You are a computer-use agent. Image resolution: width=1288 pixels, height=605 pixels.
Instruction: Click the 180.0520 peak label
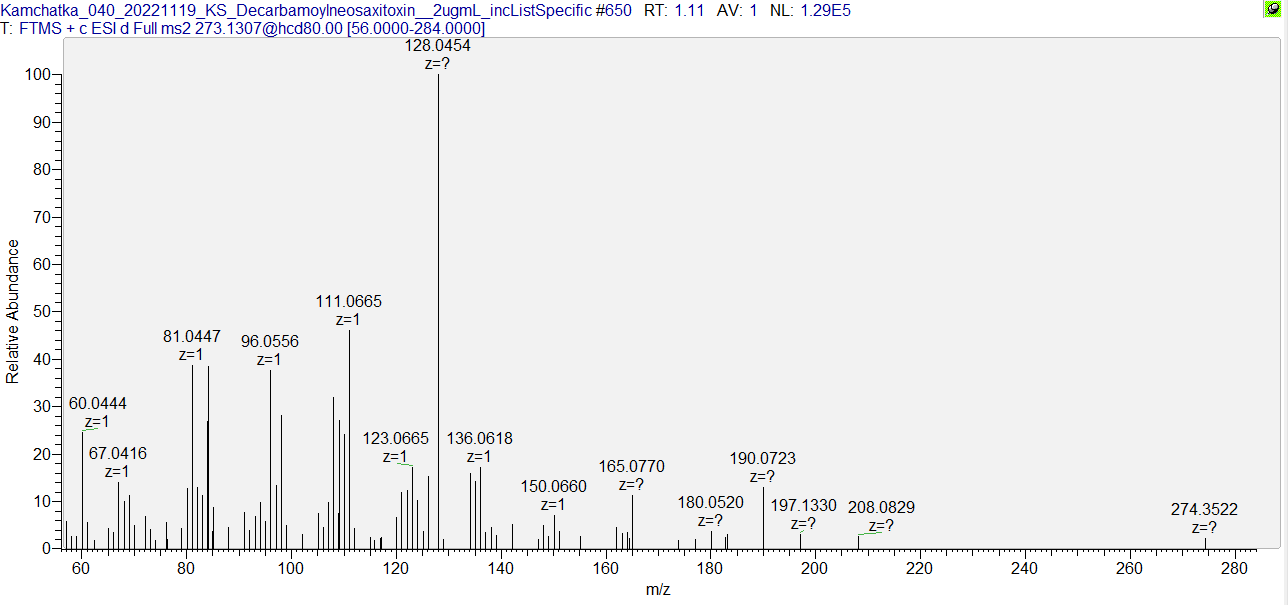(x=711, y=503)
